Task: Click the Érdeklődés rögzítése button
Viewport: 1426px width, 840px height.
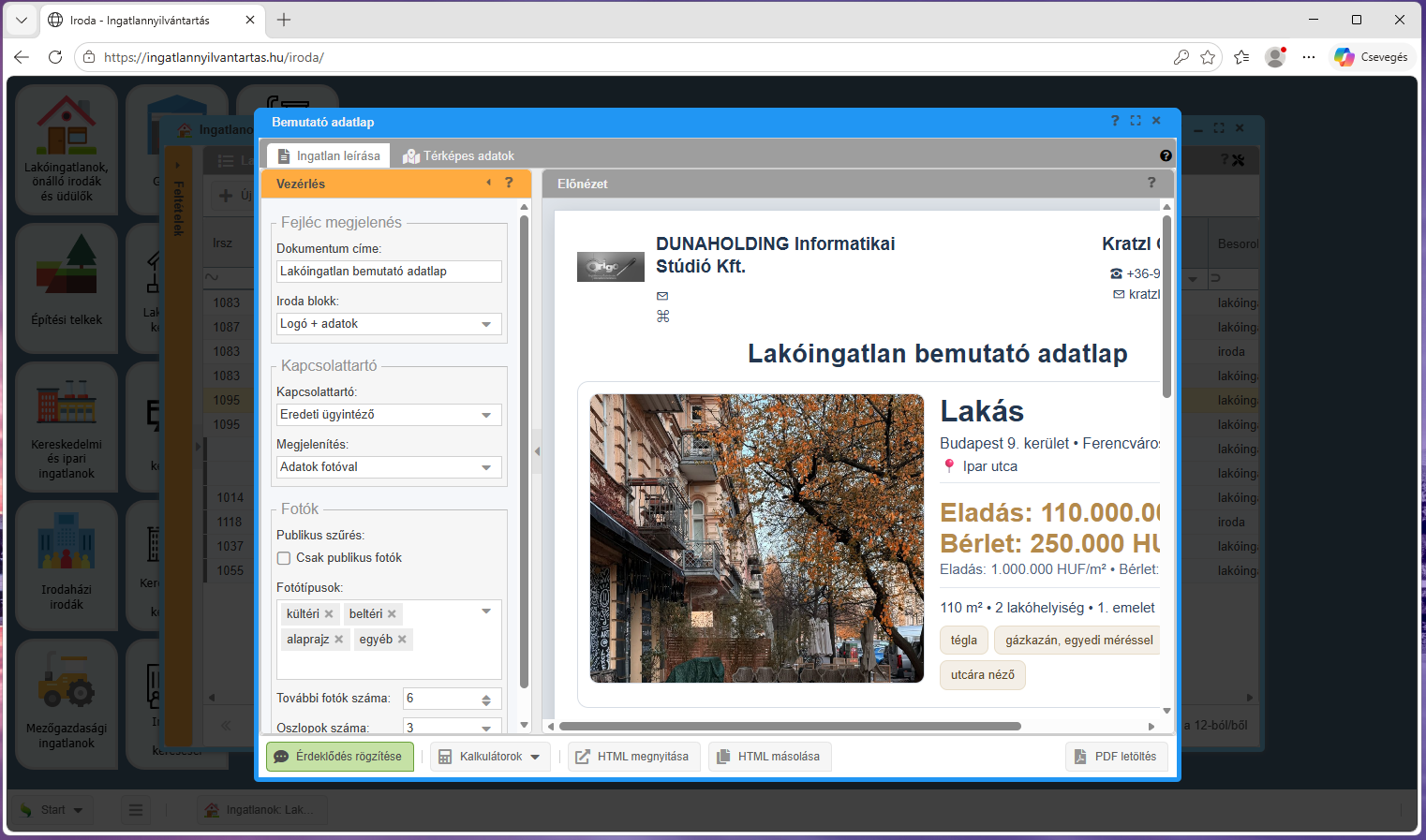Action: (340, 757)
